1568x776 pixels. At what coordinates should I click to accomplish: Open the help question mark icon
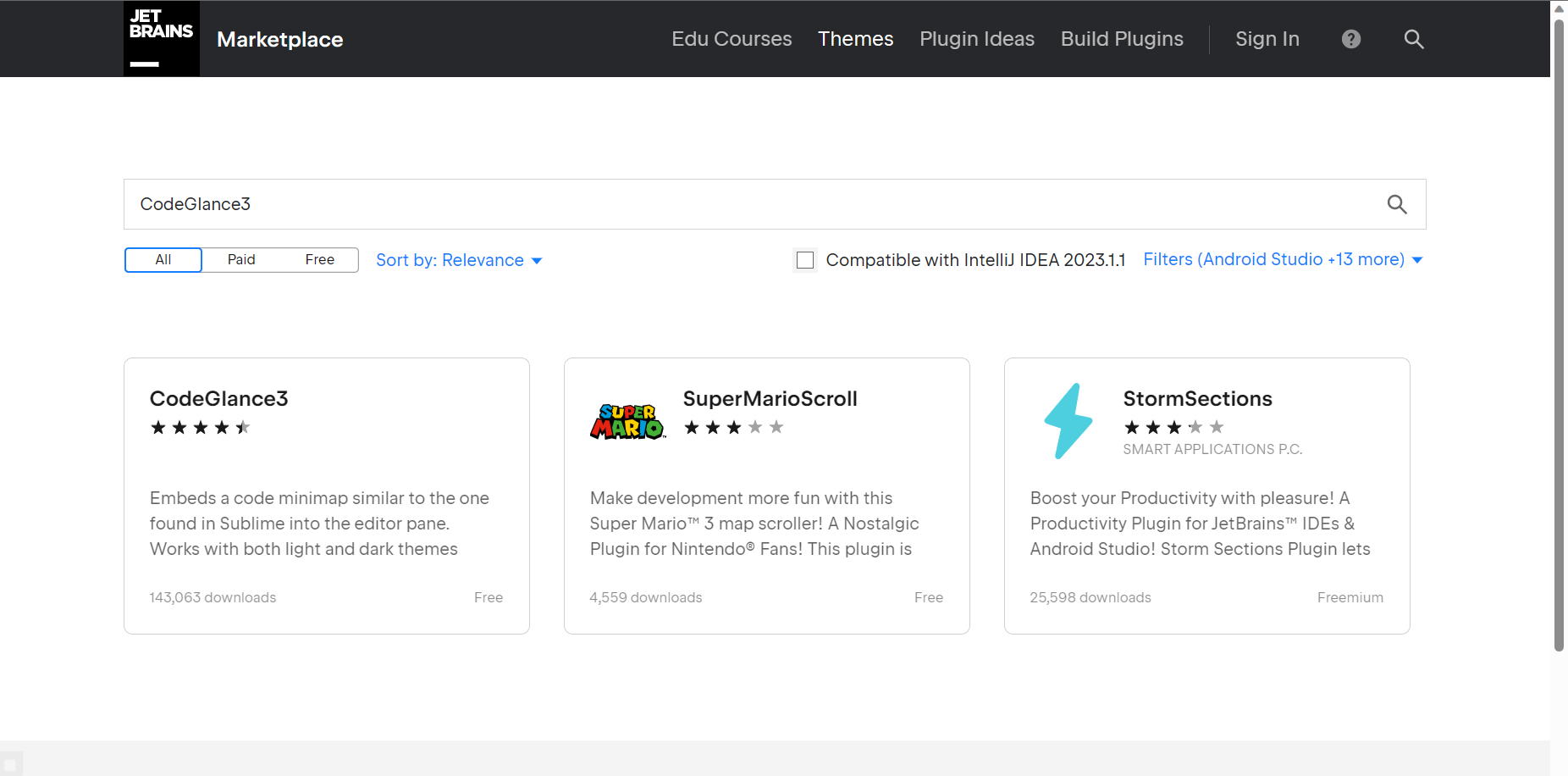[x=1351, y=39]
